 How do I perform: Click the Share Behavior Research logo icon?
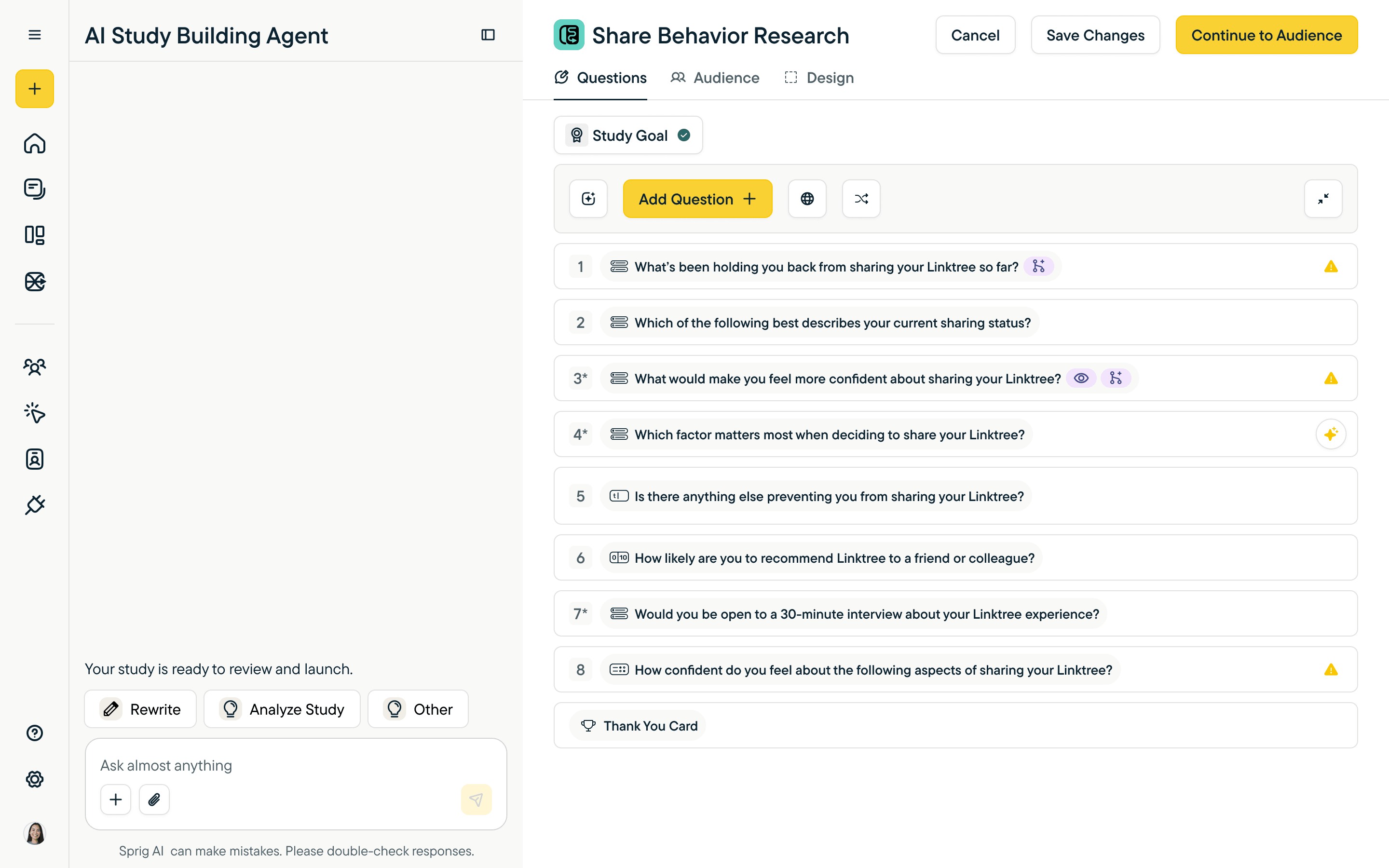click(569, 35)
